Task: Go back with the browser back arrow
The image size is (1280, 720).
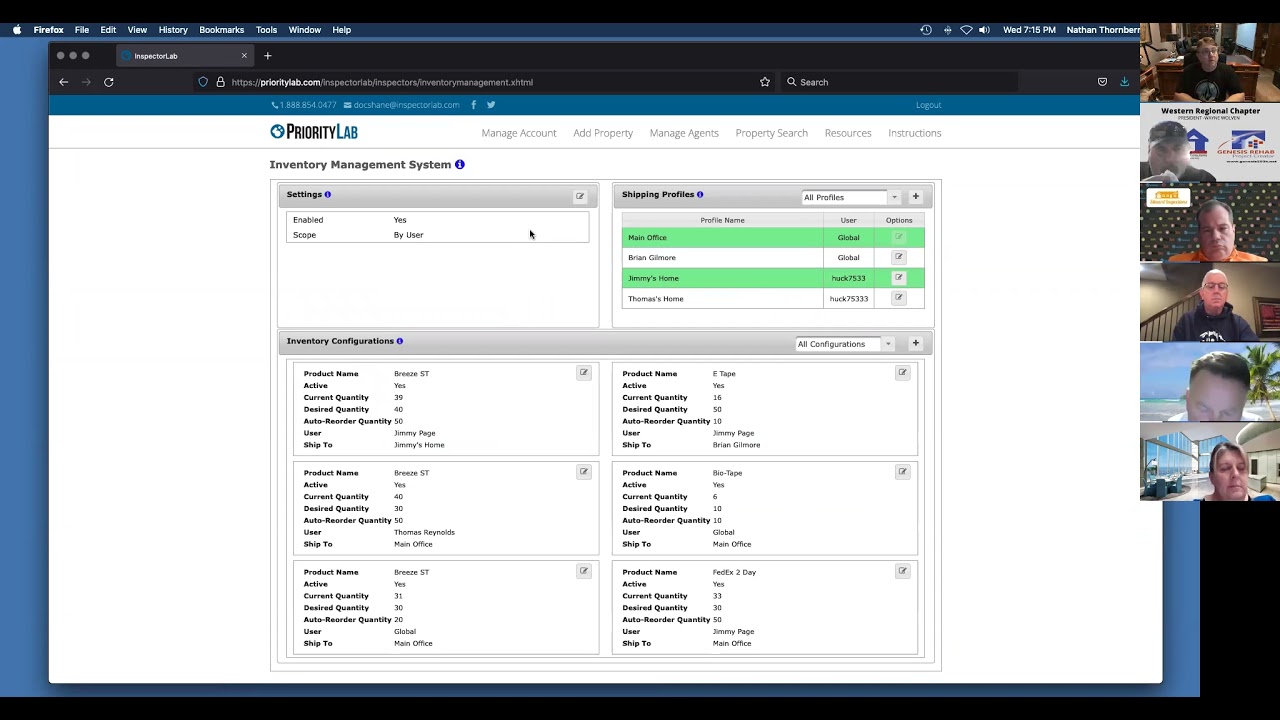Action: click(64, 82)
